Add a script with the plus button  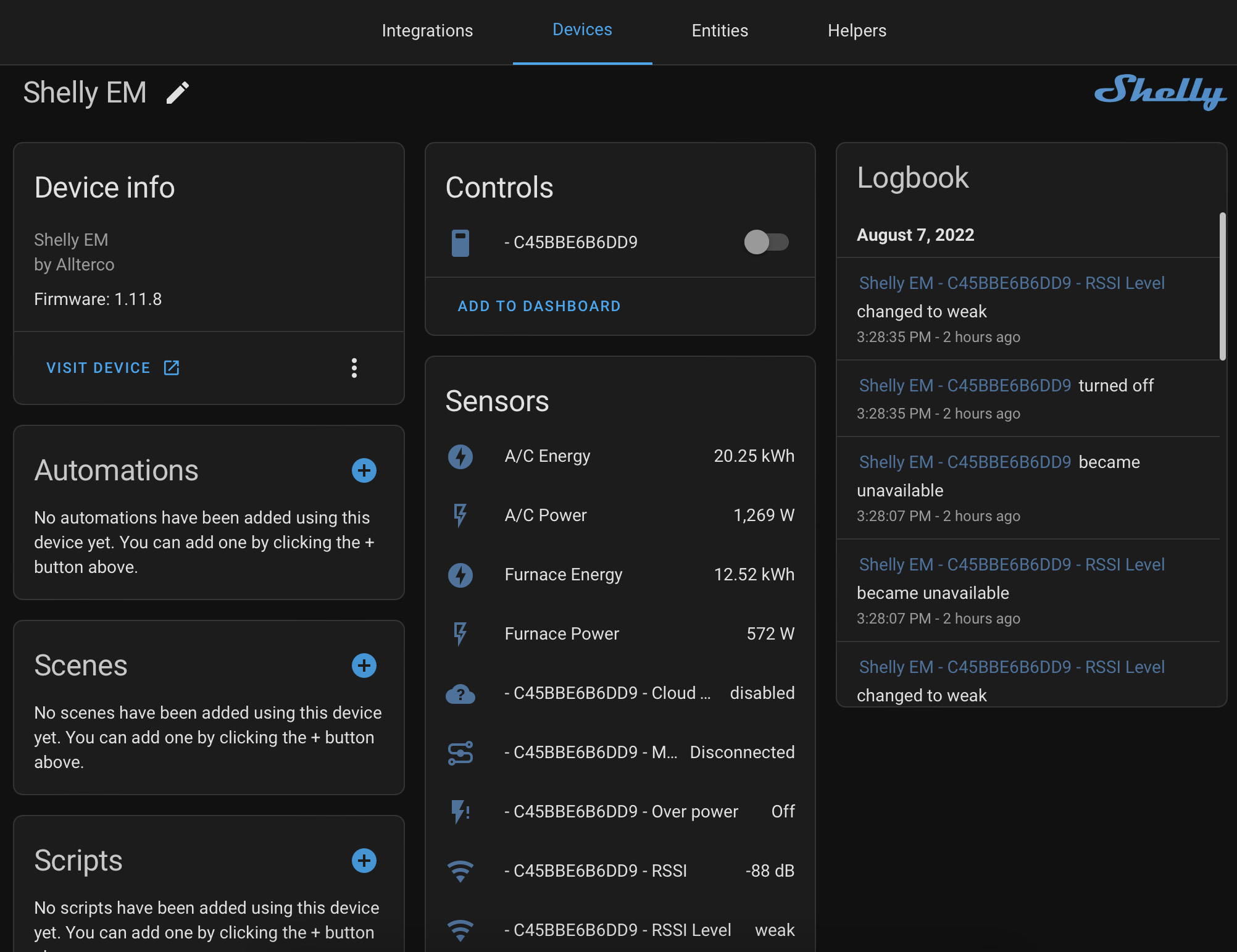click(x=364, y=861)
